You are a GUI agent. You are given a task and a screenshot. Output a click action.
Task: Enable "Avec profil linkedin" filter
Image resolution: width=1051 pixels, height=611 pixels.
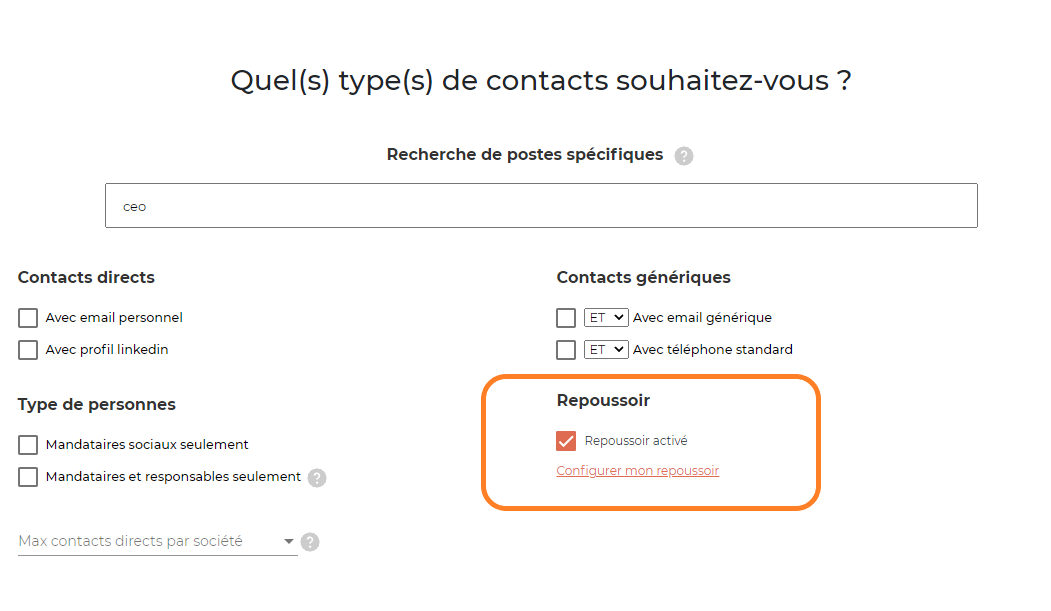point(27,349)
